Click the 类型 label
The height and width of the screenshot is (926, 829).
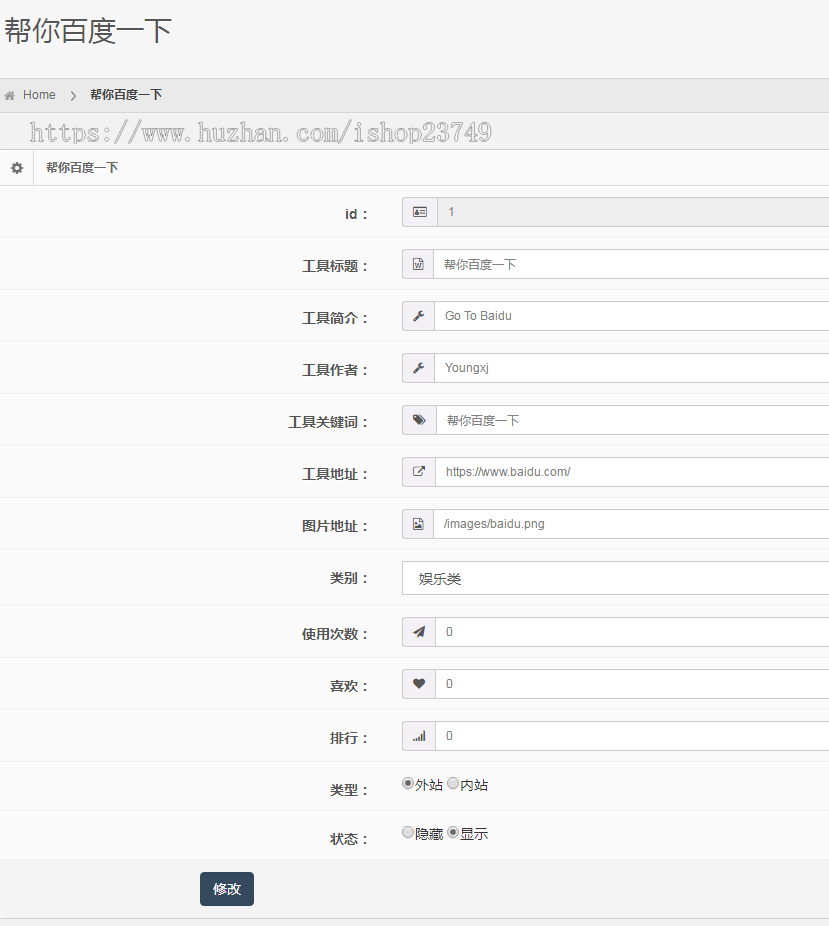coord(348,790)
